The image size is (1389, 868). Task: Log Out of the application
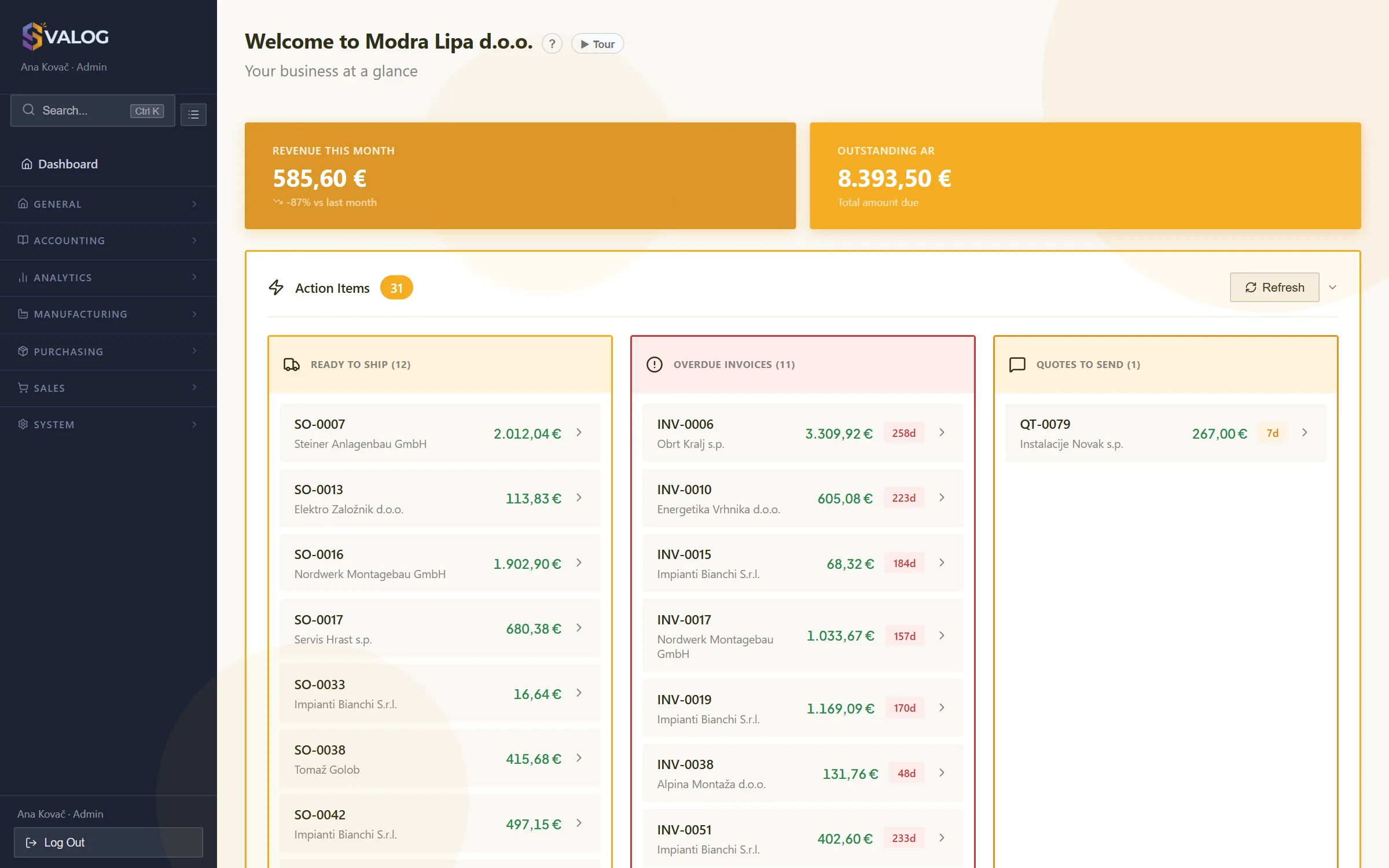click(108, 843)
